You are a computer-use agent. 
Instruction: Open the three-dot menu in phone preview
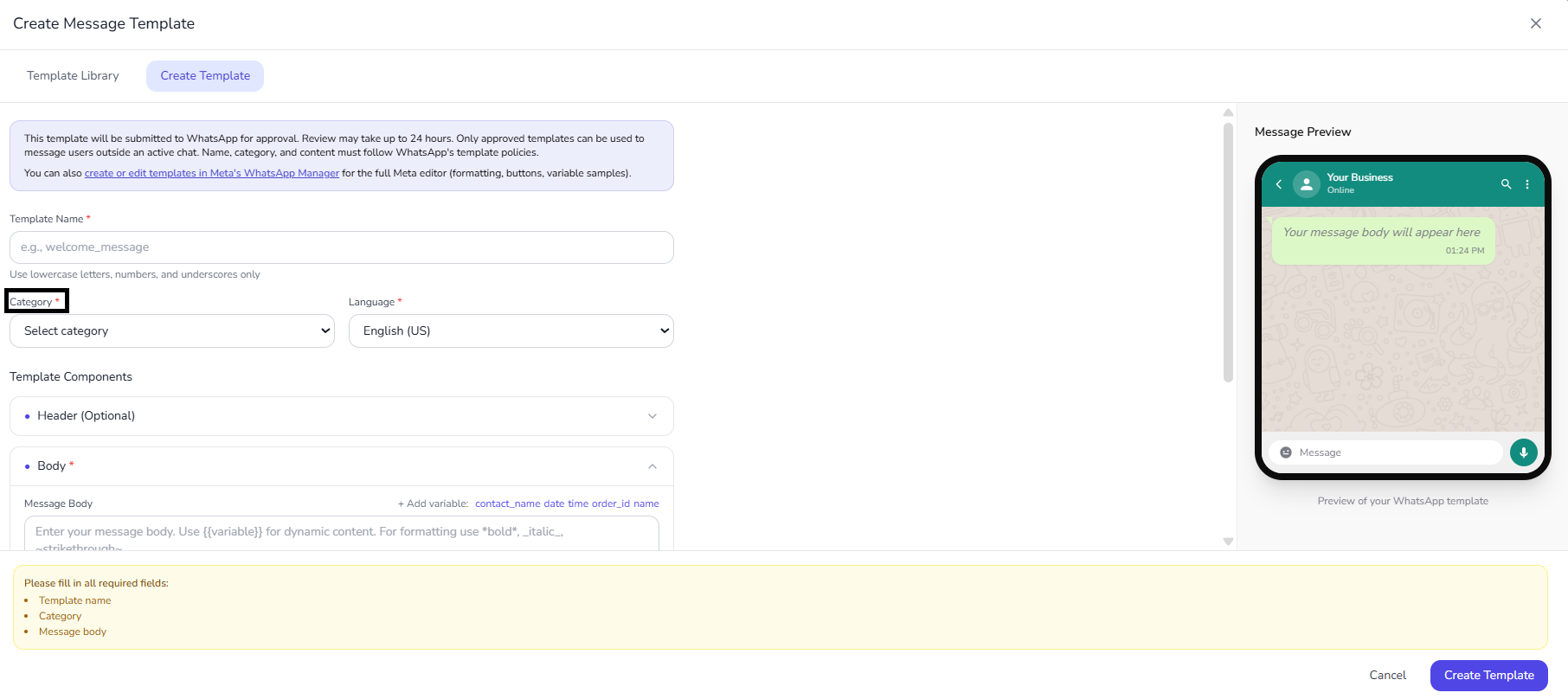click(x=1527, y=184)
